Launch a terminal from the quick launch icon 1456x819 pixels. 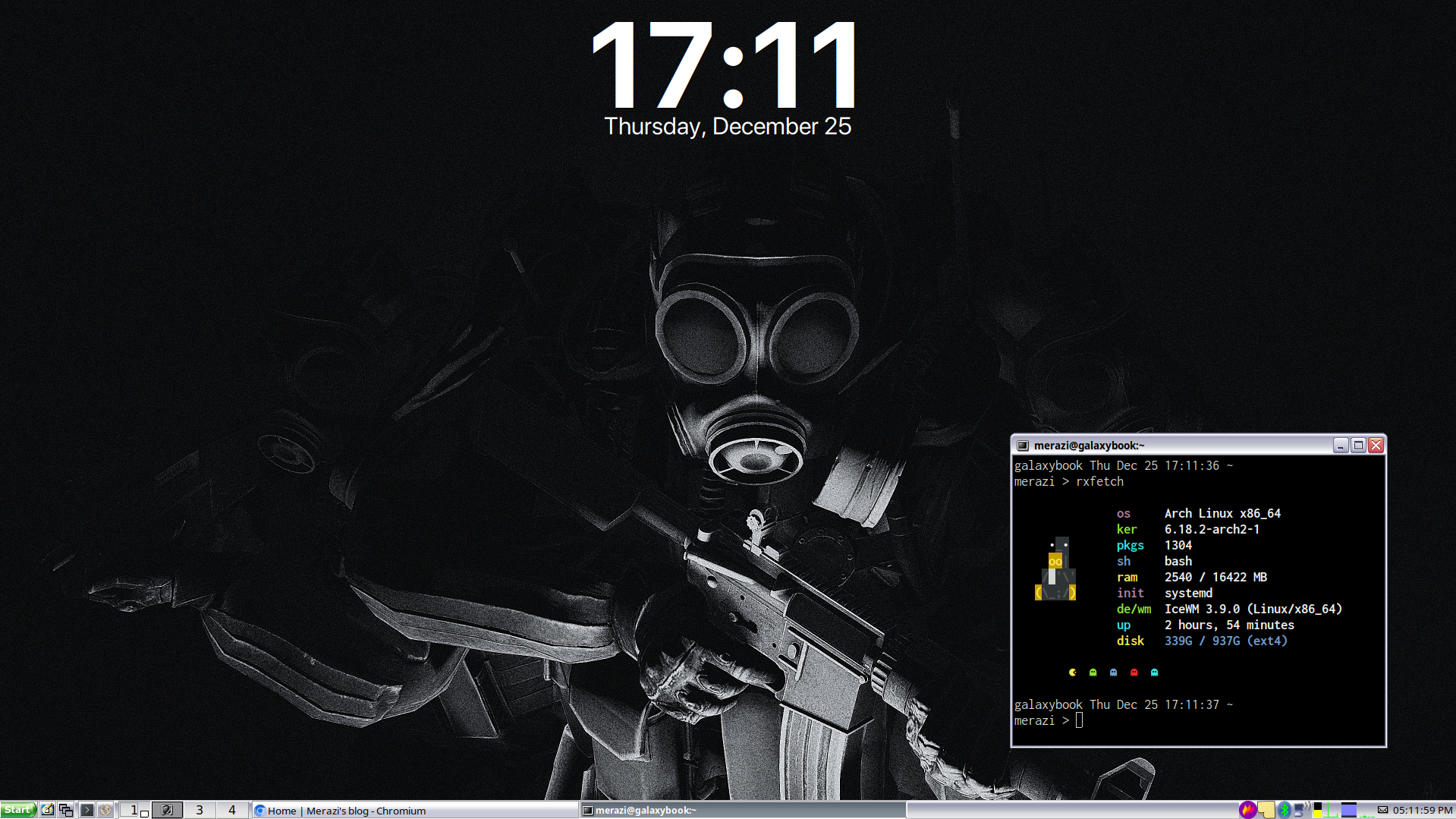pyautogui.click(x=86, y=810)
